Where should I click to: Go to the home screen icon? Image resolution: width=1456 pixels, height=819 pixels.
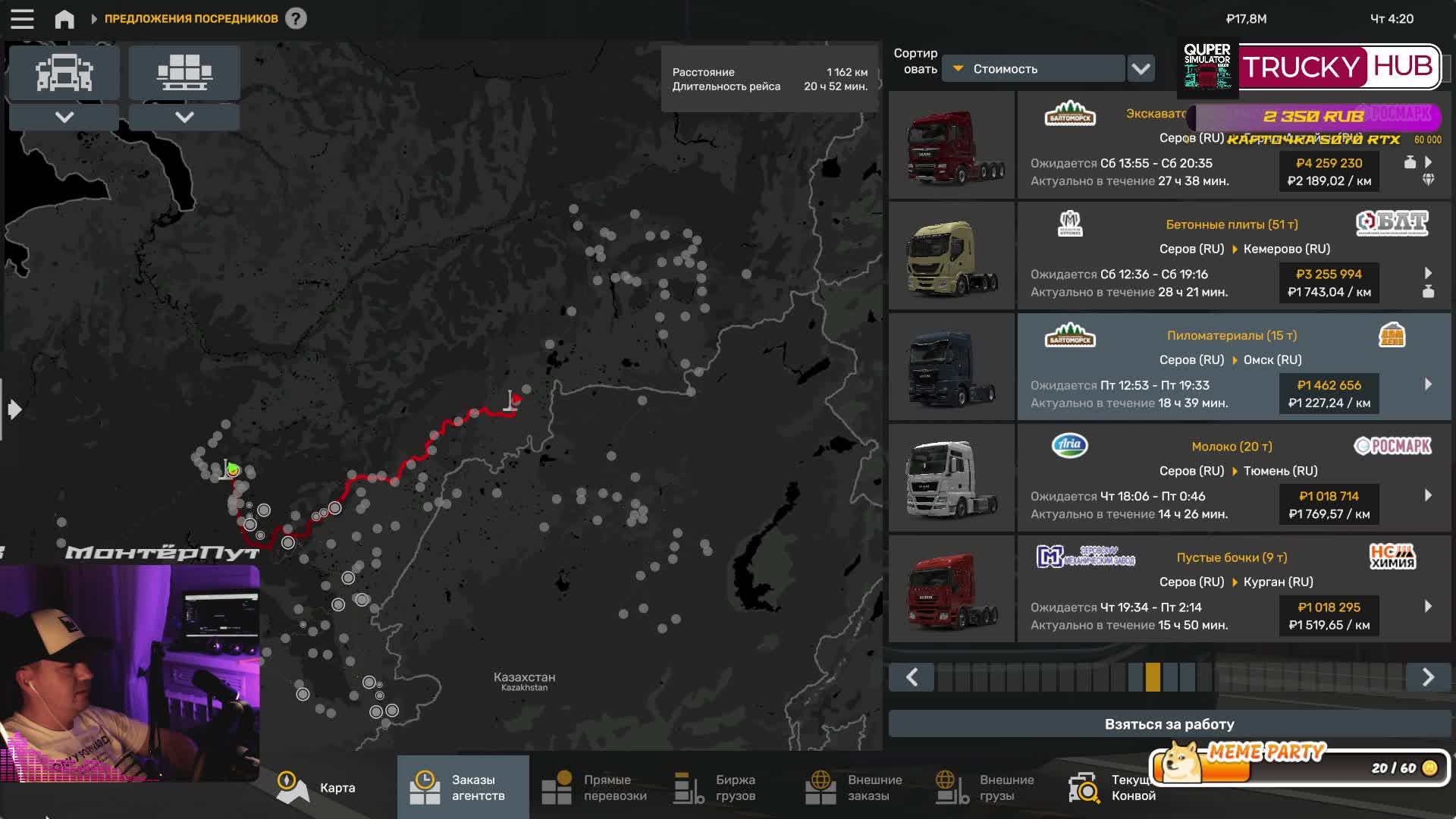pyautogui.click(x=64, y=19)
